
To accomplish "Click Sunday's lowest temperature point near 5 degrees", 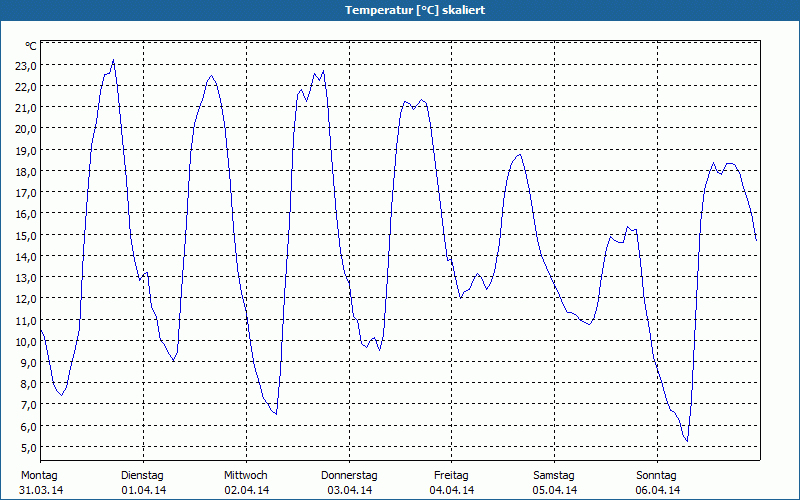I will tap(687, 441).
